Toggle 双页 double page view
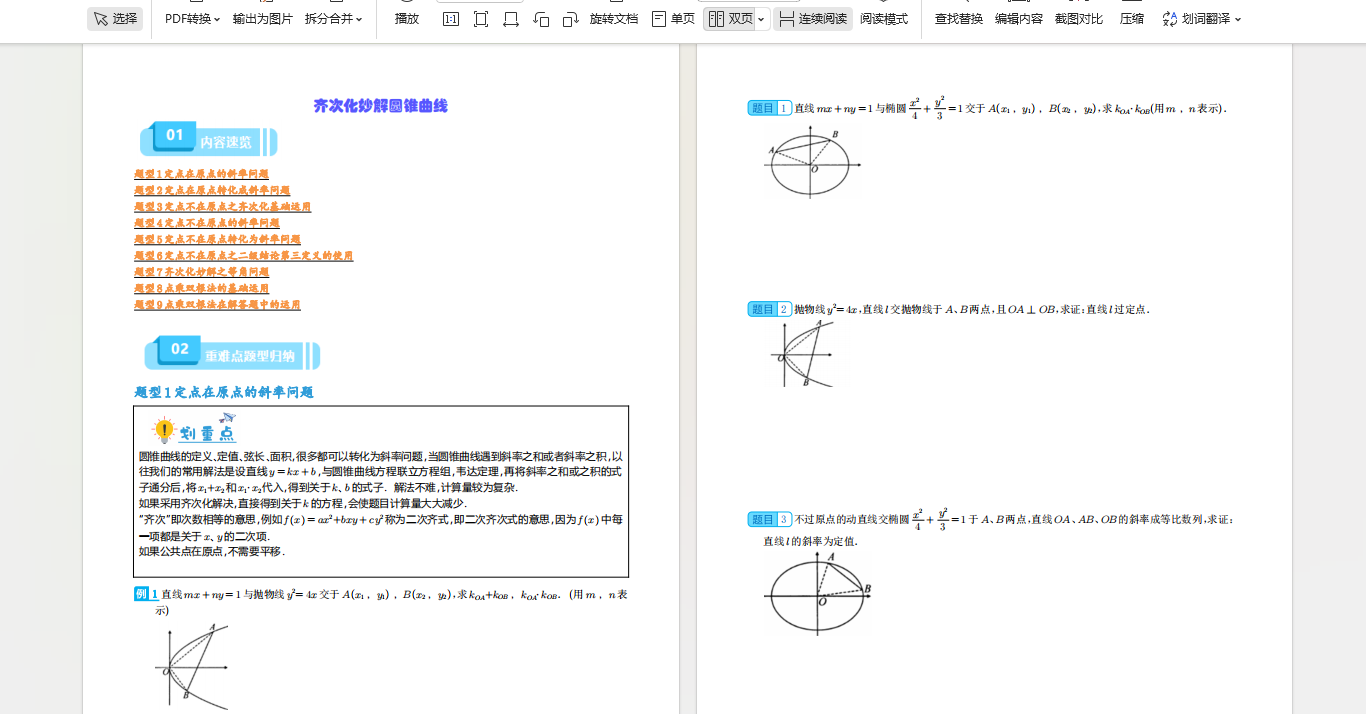 pos(729,19)
